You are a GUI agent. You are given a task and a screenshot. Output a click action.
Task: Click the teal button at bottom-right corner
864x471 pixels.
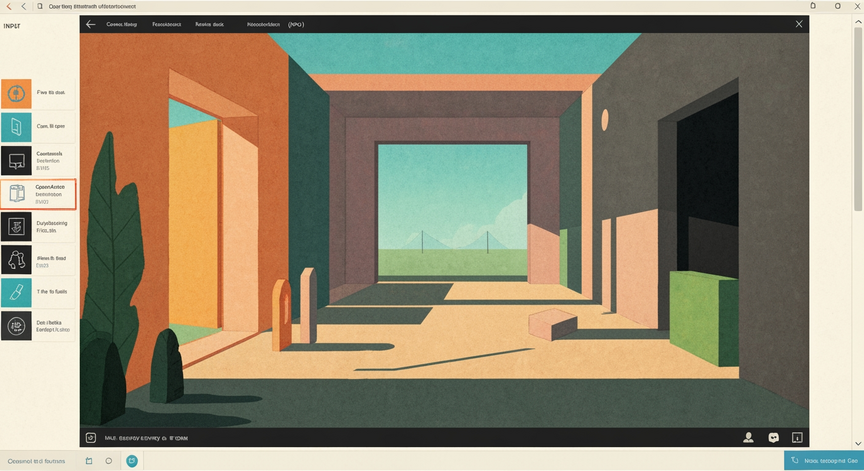pyautogui.click(x=824, y=461)
